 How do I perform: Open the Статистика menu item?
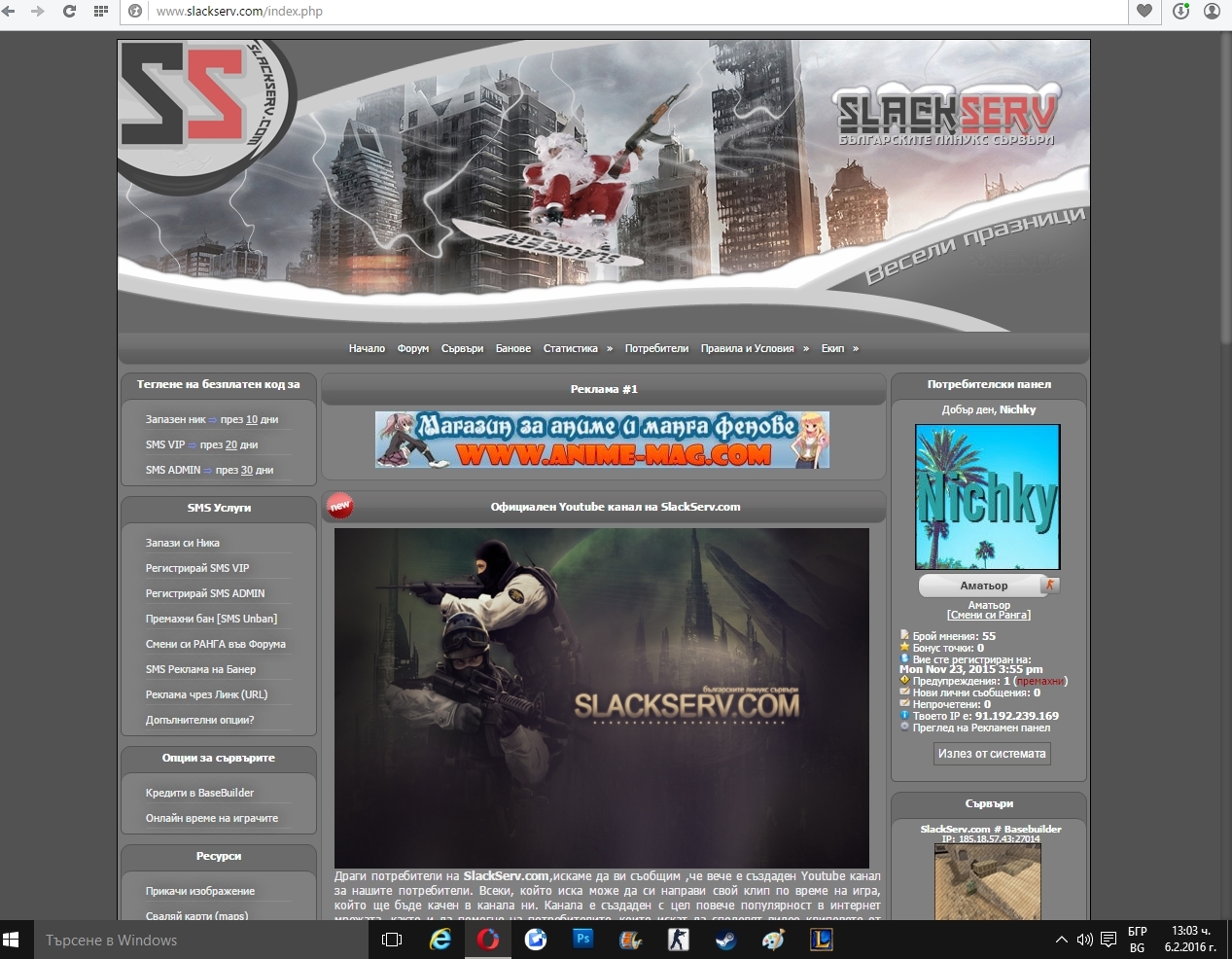tap(571, 348)
